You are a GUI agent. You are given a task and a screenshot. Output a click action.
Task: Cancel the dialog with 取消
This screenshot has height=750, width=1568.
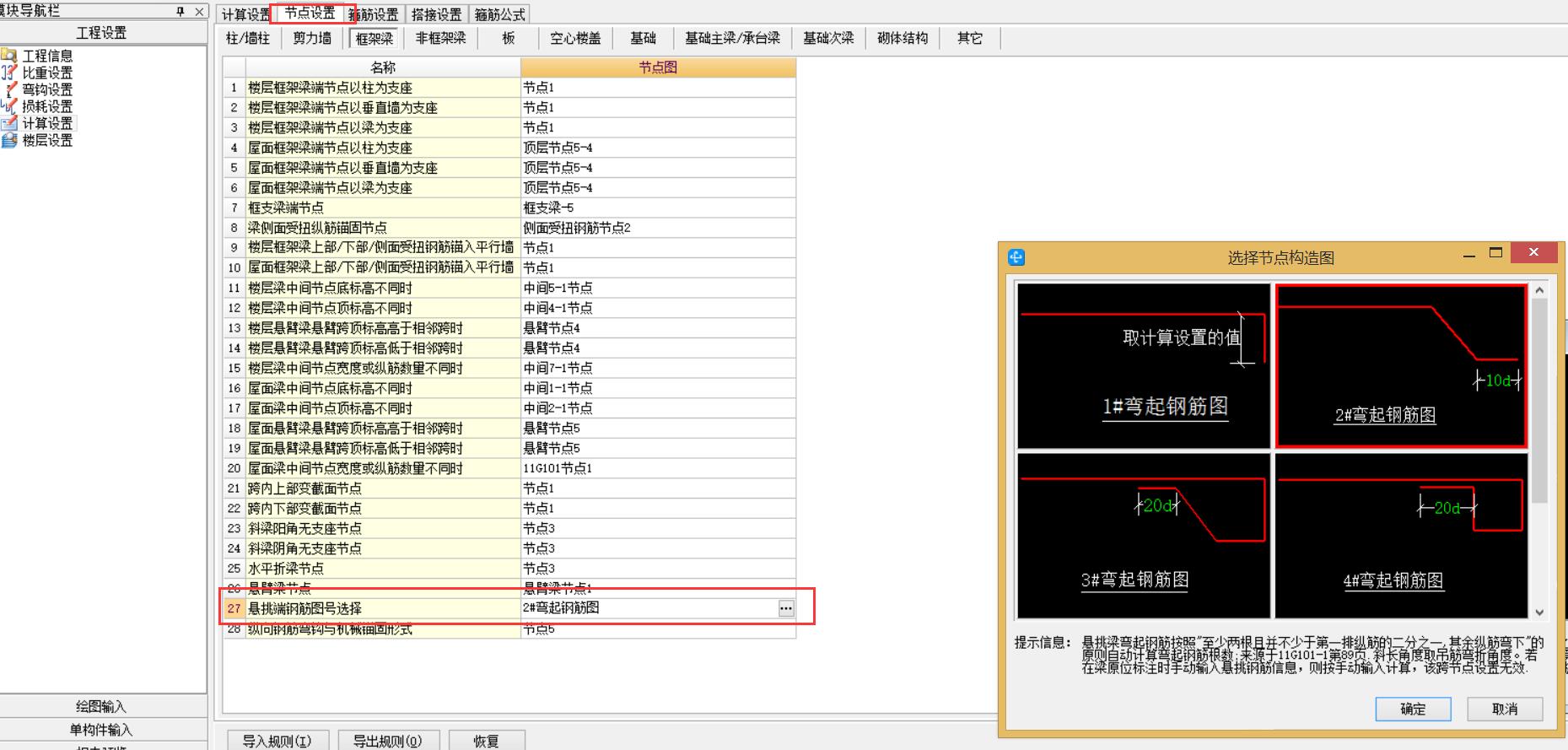[1505, 709]
